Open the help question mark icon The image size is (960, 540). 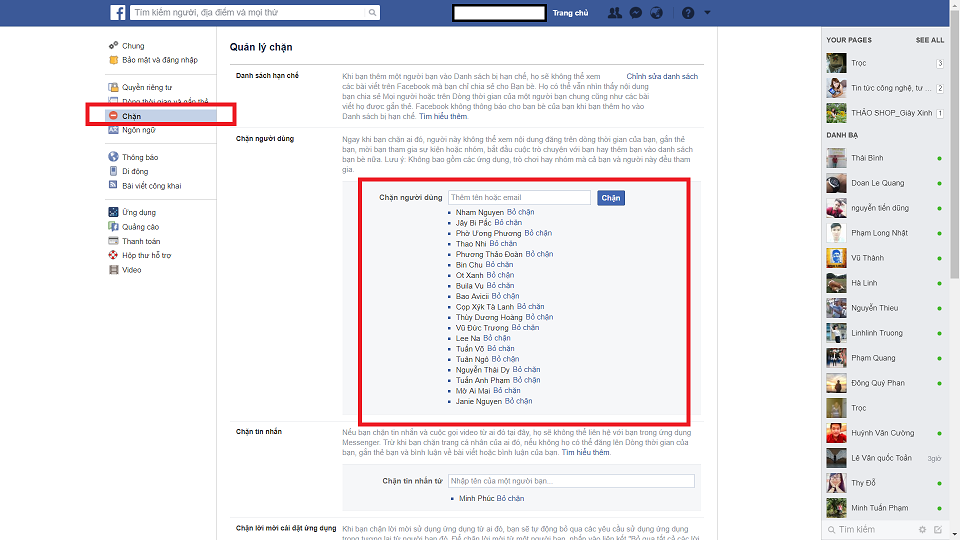pos(688,13)
